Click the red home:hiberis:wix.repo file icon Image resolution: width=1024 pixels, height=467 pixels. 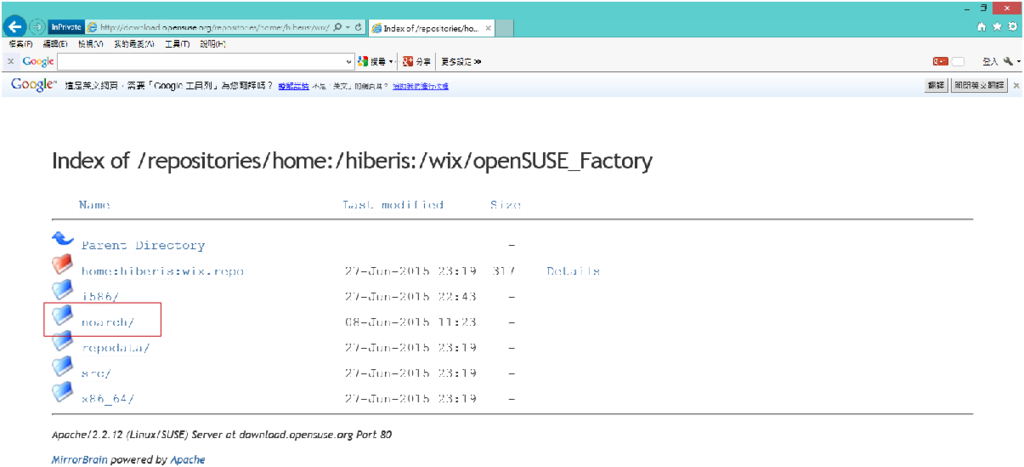coord(63,265)
